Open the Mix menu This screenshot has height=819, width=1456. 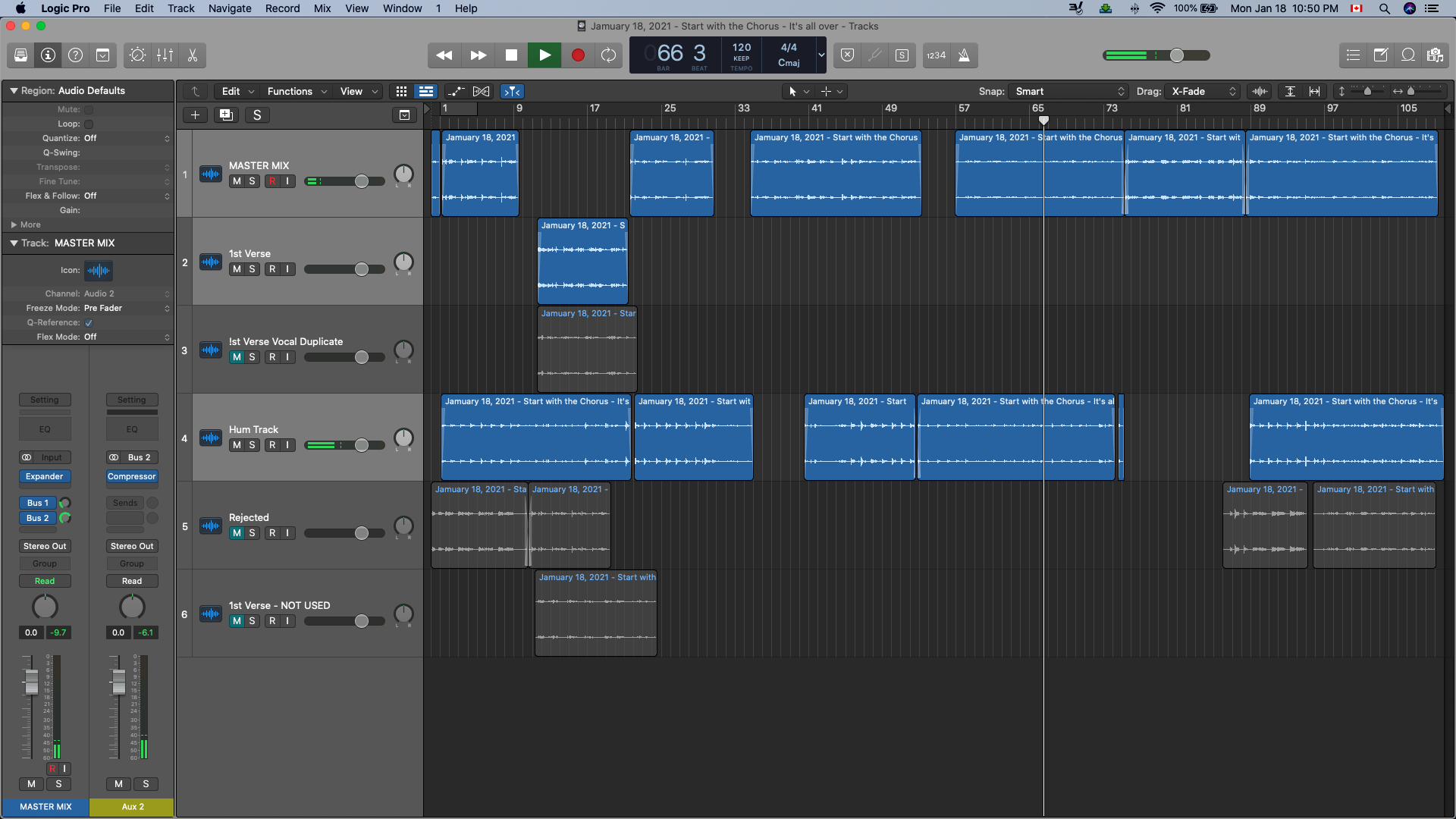point(322,8)
